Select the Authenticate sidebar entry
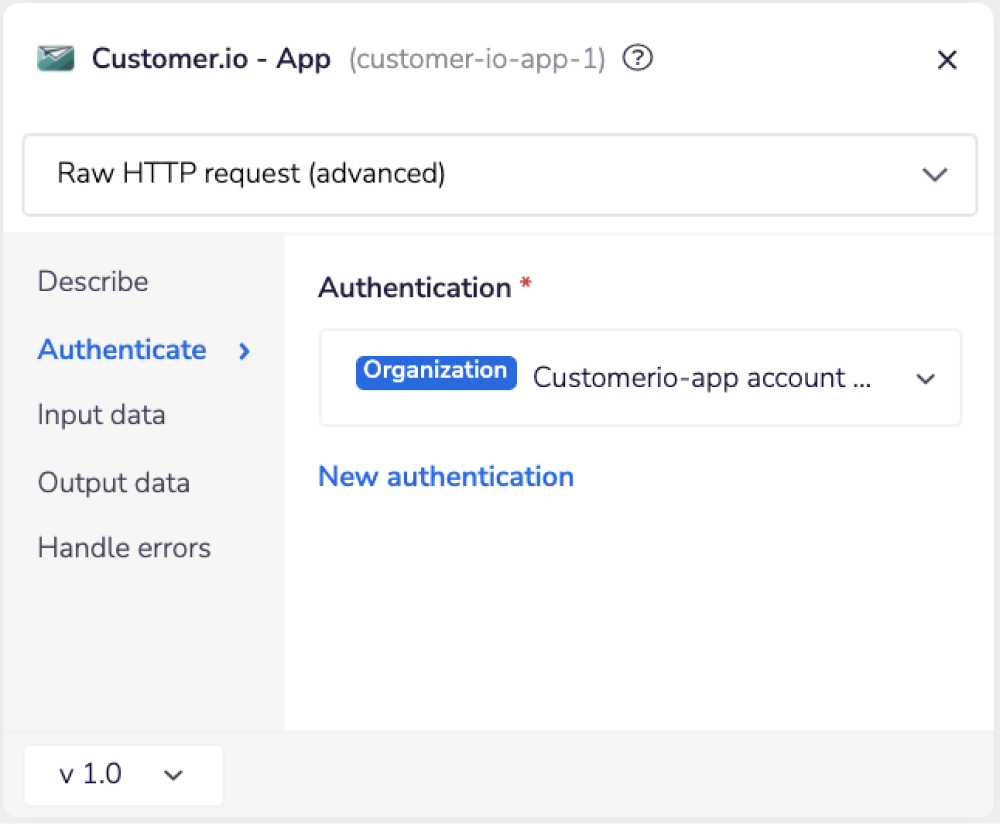The width and height of the screenshot is (1000, 824). [x=121, y=350]
